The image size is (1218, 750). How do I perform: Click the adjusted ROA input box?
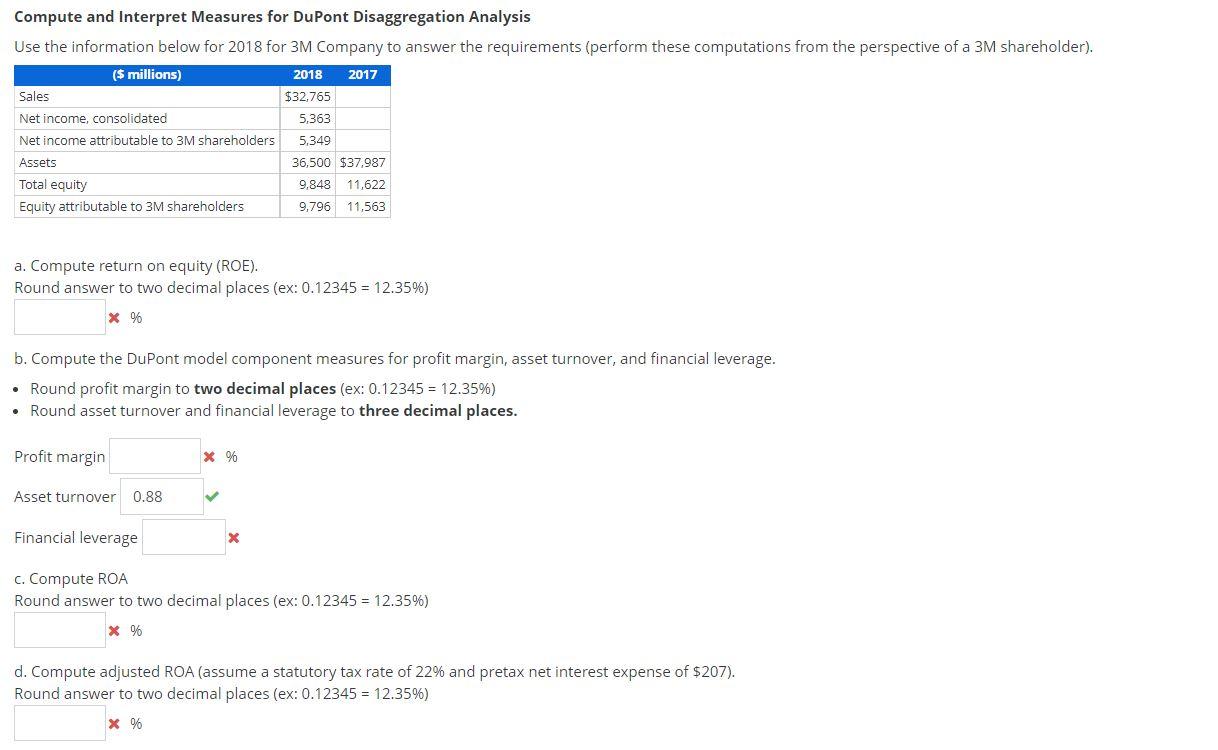click(60, 722)
